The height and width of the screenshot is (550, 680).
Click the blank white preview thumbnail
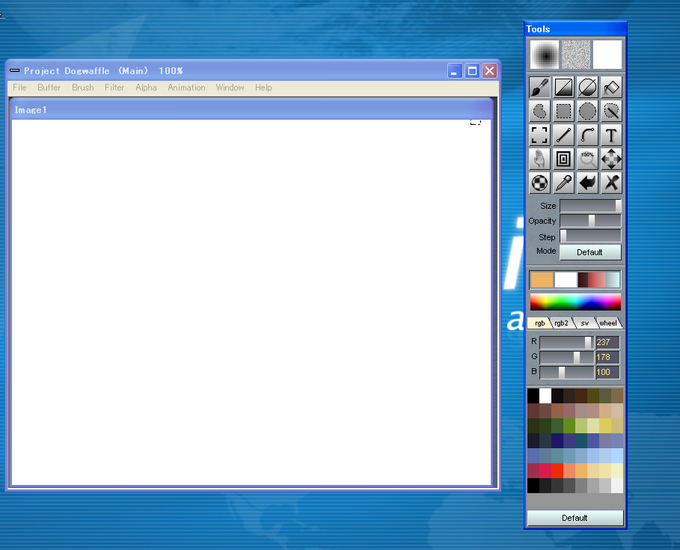pos(608,55)
